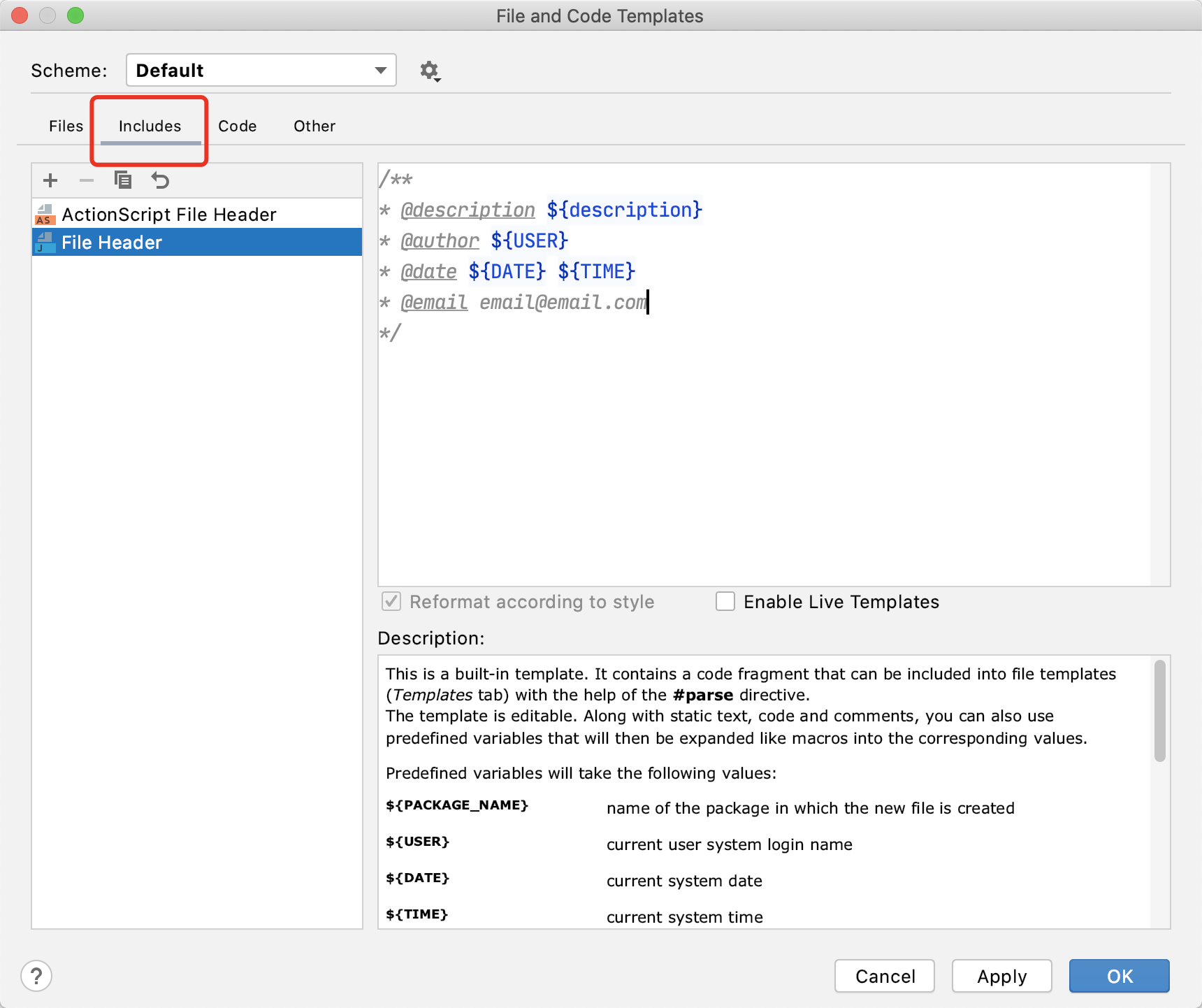
Task: Switch to the Files tab
Action: click(x=66, y=127)
